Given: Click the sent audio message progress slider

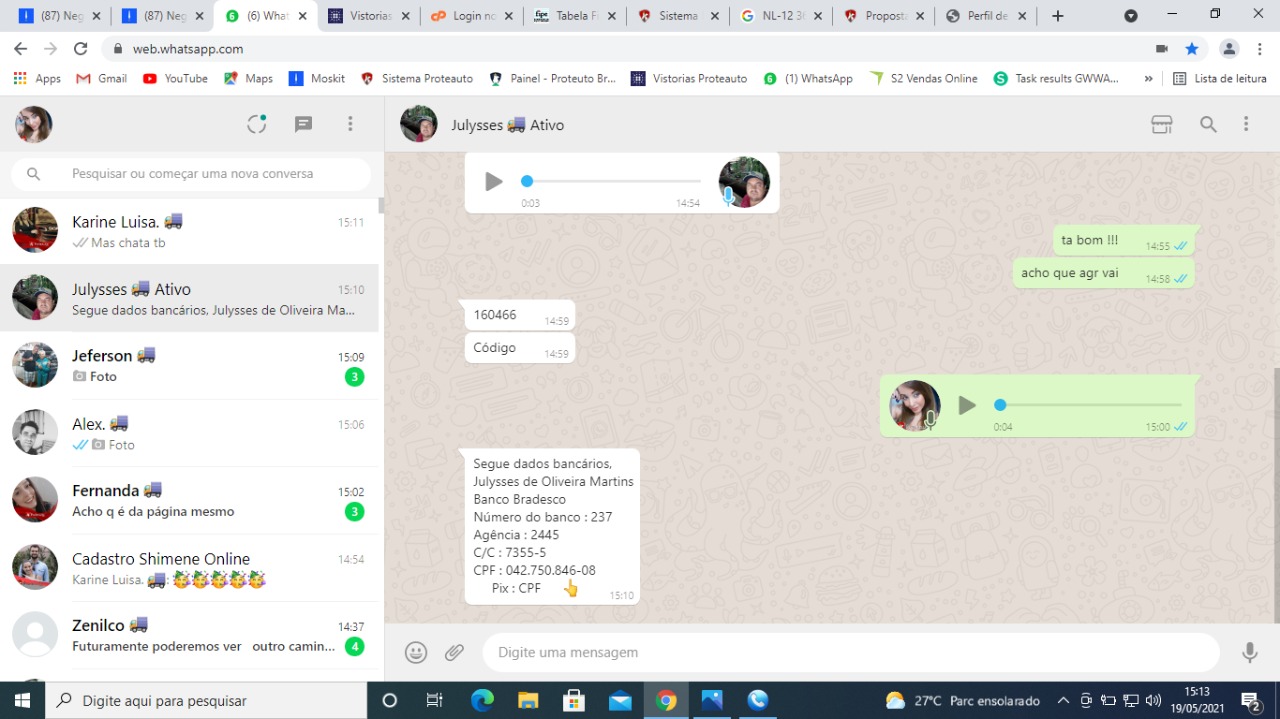Looking at the screenshot, I should tap(1090, 405).
